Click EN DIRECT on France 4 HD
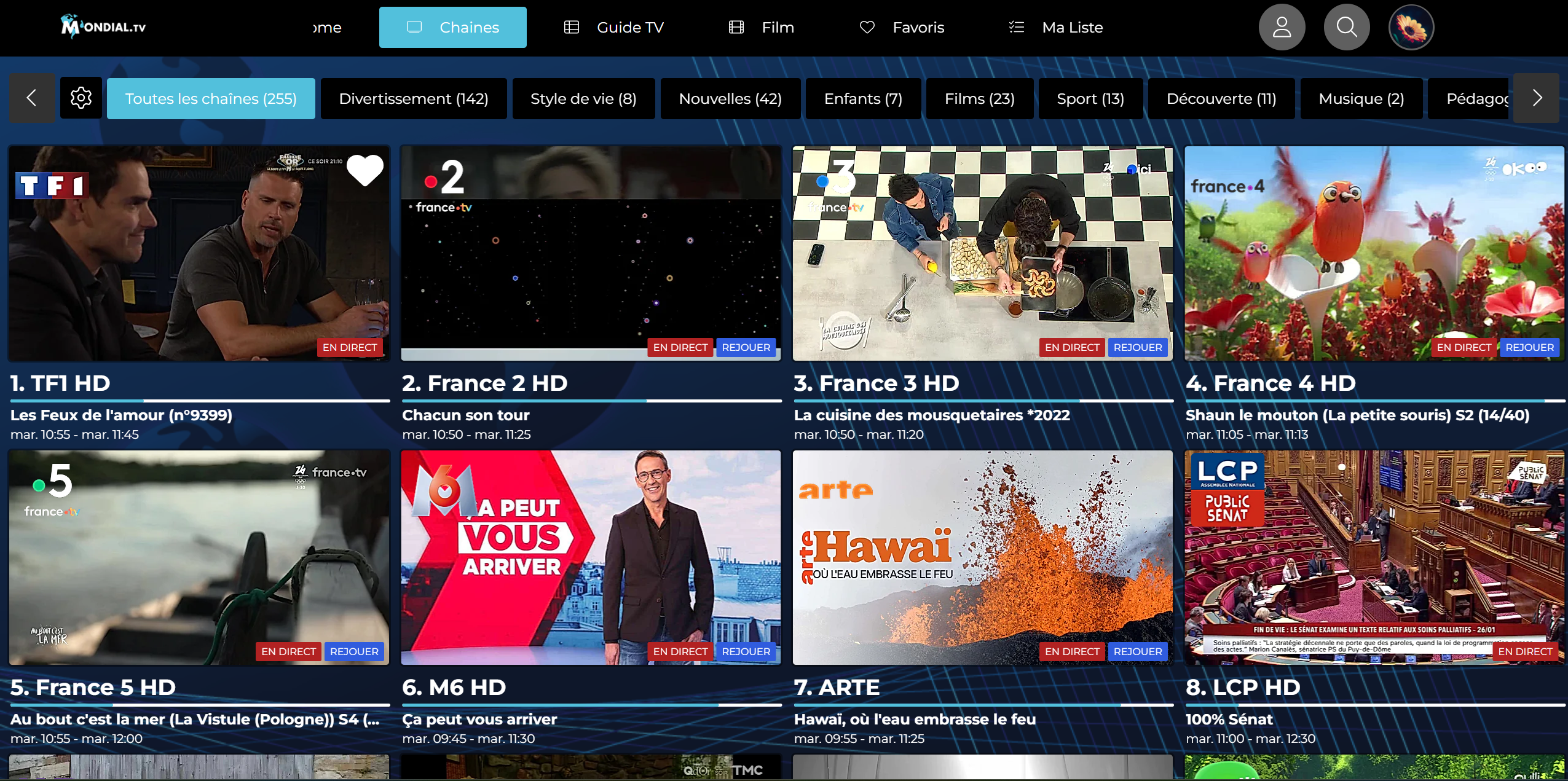 [x=1464, y=347]
